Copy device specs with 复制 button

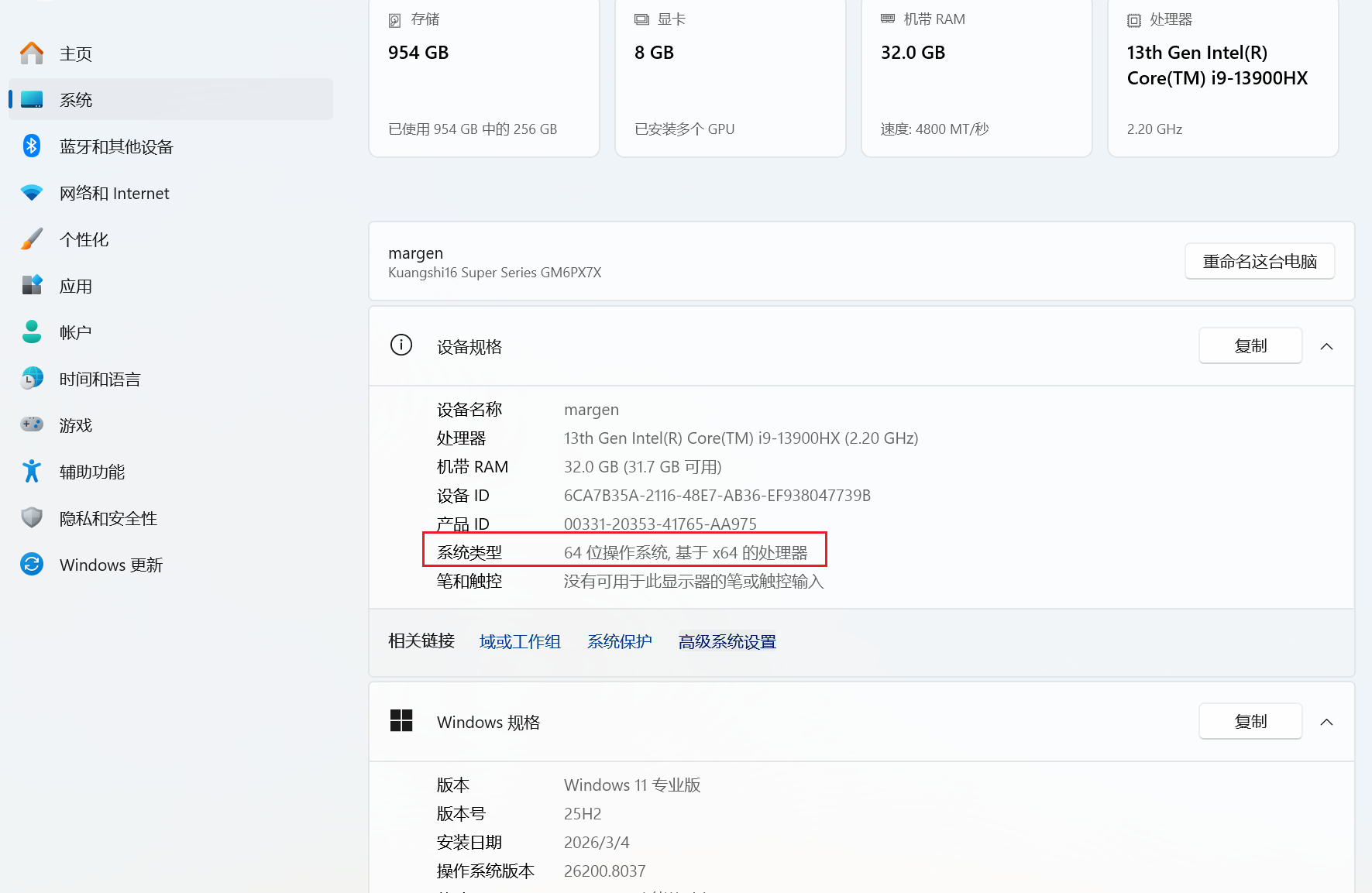1250,345
